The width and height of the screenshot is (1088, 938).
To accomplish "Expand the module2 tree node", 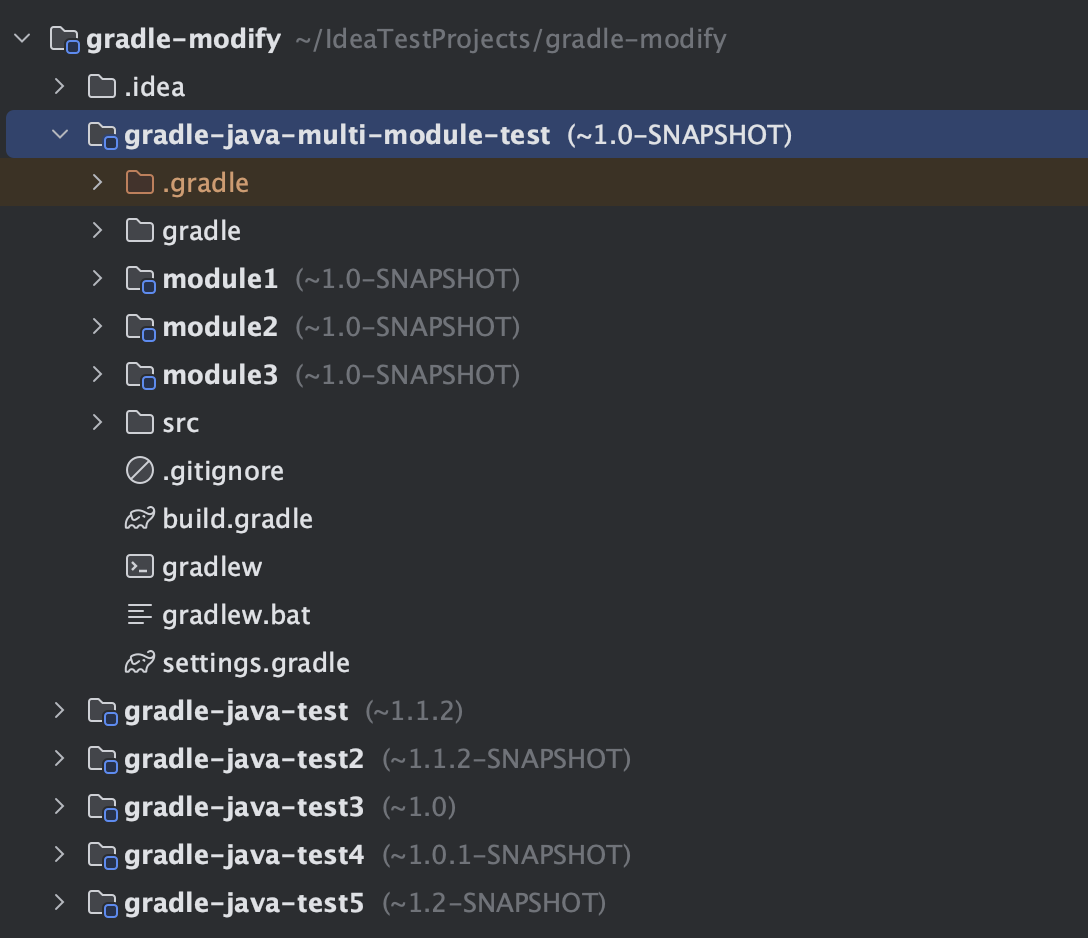I will 97,327.
